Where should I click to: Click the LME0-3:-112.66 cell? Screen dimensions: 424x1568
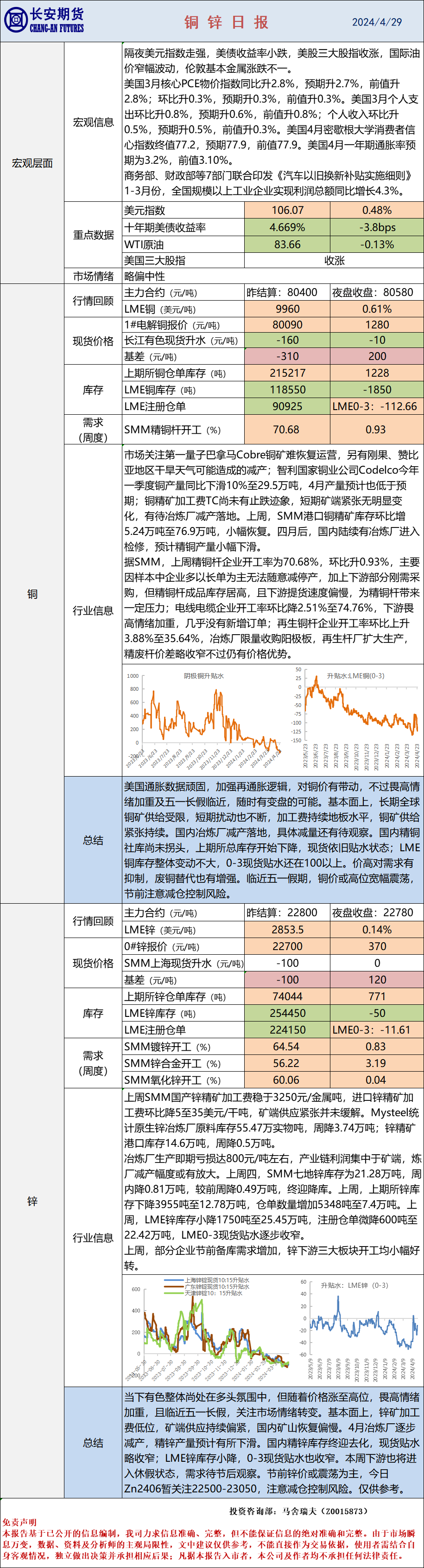377,406
